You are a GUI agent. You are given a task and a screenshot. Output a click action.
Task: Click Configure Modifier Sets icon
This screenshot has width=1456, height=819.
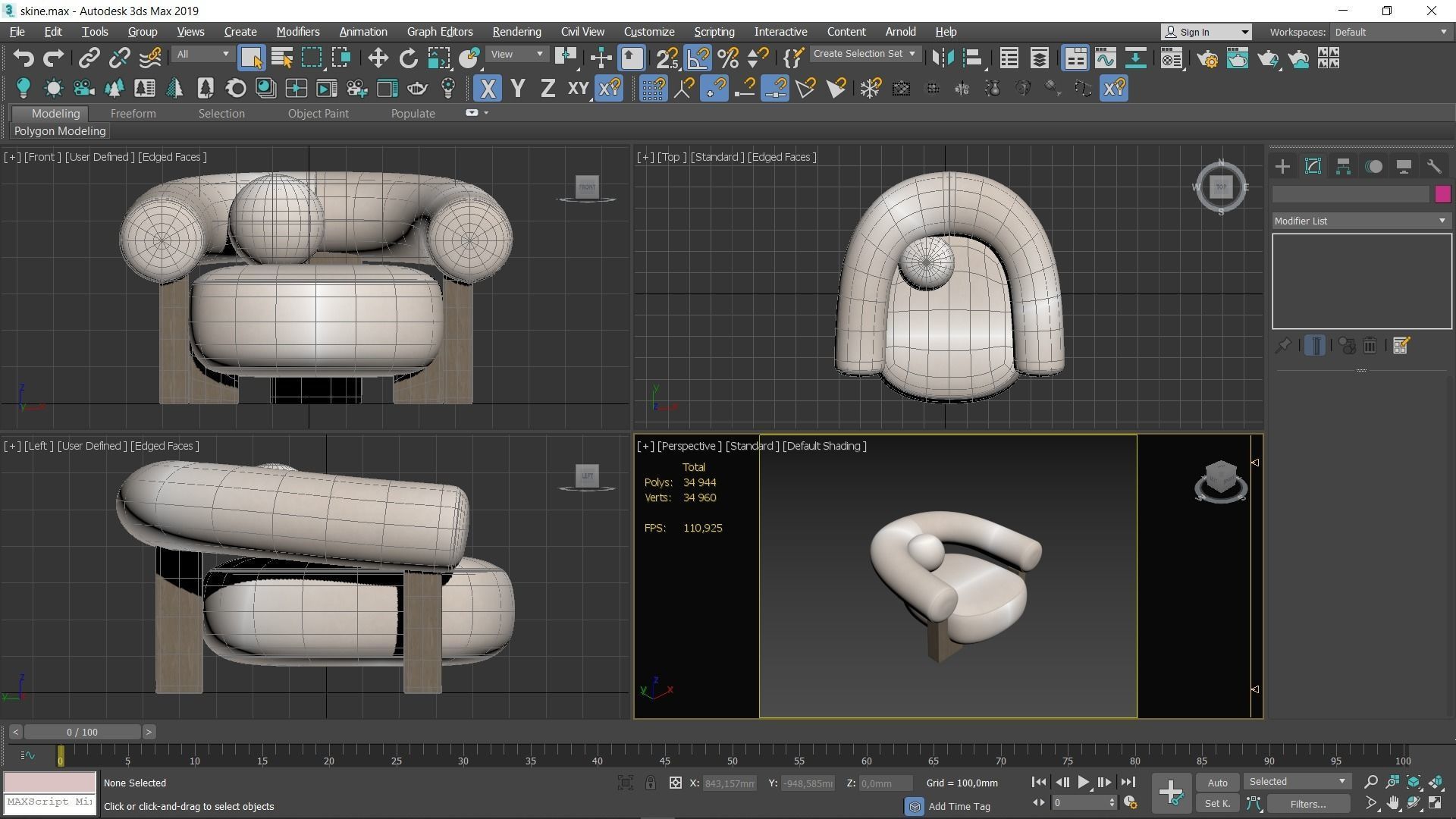(x=1401, y=345)
